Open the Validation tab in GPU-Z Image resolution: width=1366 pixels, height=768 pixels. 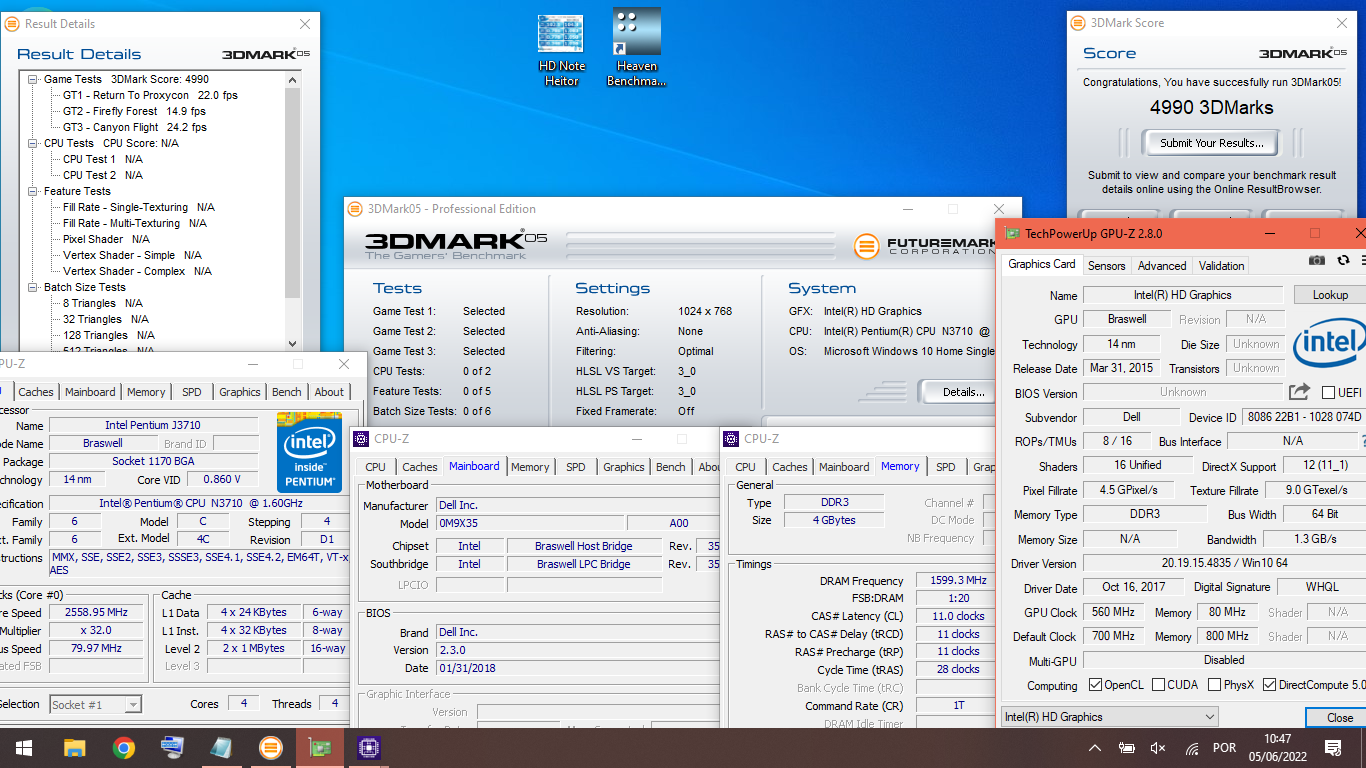coord(1222,266)
